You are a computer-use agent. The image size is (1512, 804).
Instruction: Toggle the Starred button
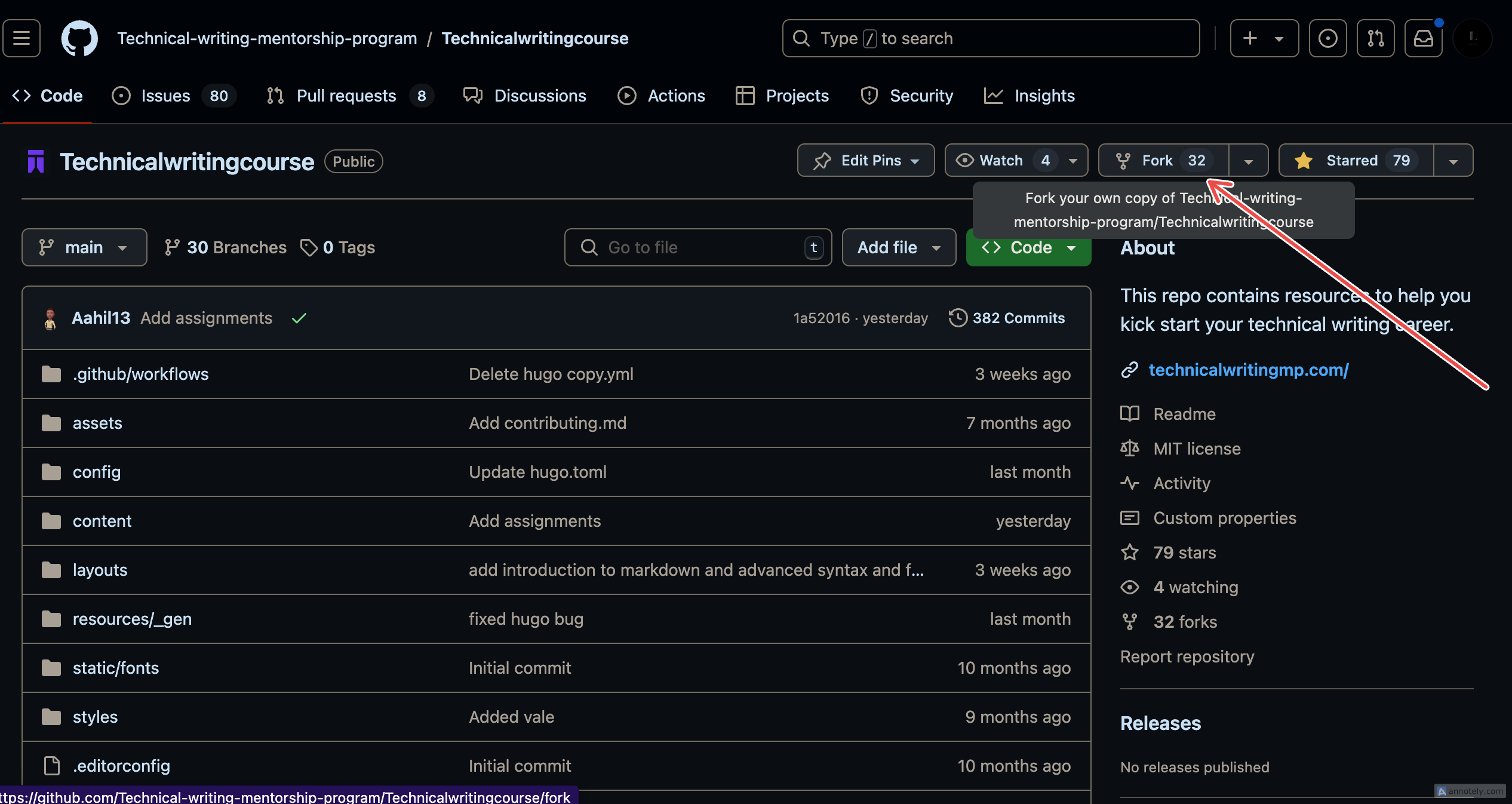(x=1356, y=160)
